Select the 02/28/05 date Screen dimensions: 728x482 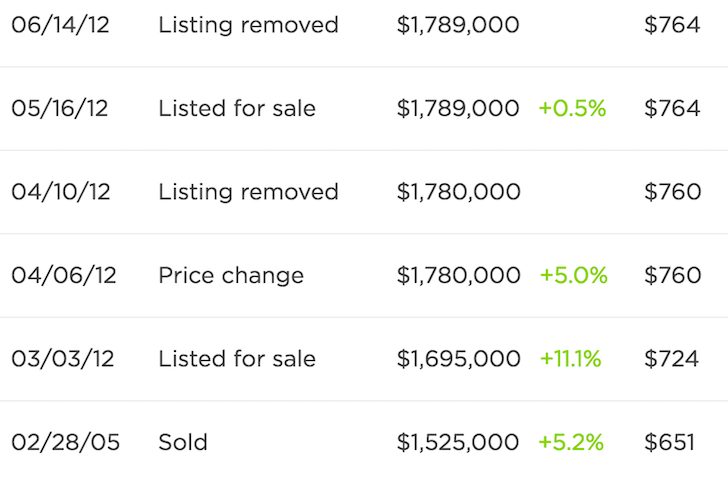tap(66, 442)
